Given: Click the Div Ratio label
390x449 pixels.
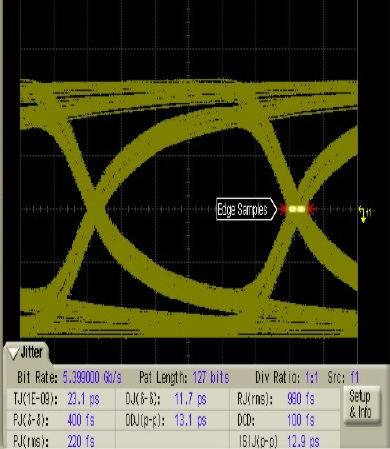Looking at the screenshot, I should point(278,378).
